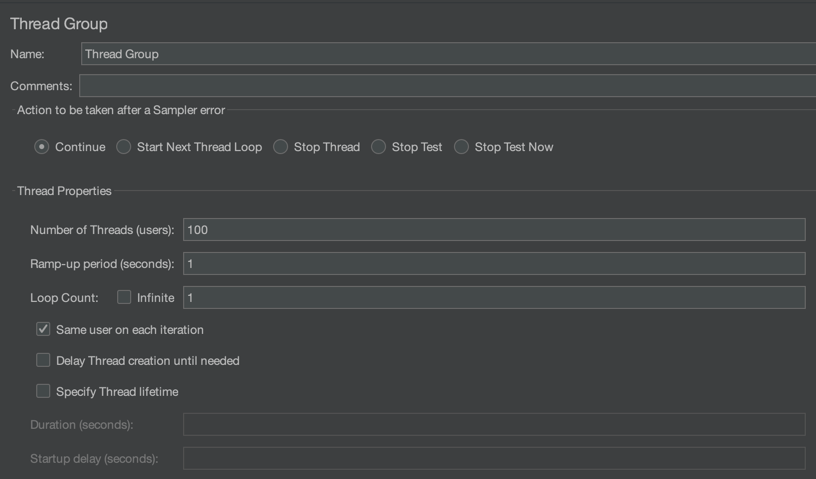Focus the Loop Count value field
The image size is (816, 479).
[x=494, y=297]
